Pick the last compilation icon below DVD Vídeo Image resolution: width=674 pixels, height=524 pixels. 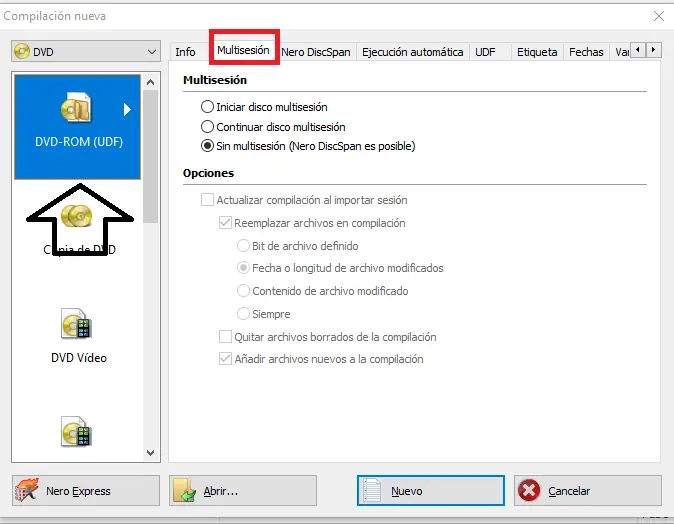coord(77,432)
